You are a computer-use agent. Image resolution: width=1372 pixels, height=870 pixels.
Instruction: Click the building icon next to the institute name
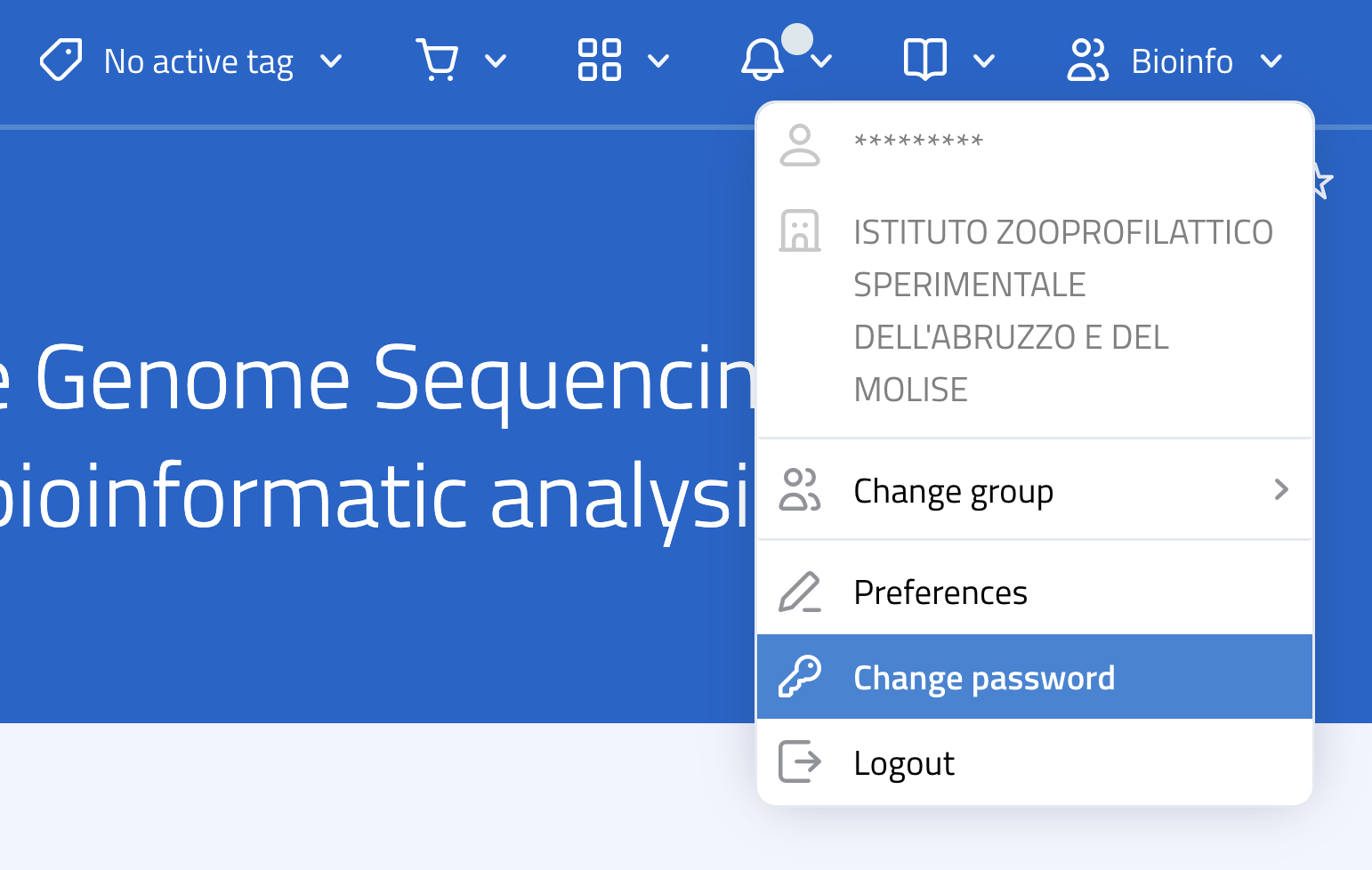(x=799, y=231)
